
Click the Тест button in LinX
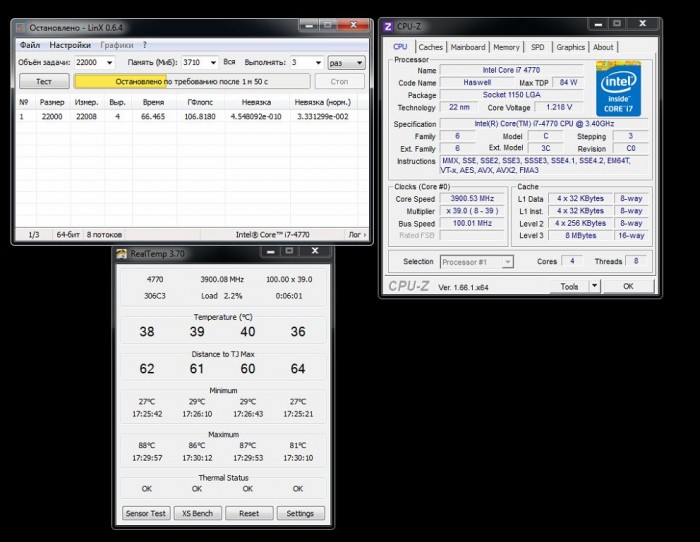(x=44, y=82)
